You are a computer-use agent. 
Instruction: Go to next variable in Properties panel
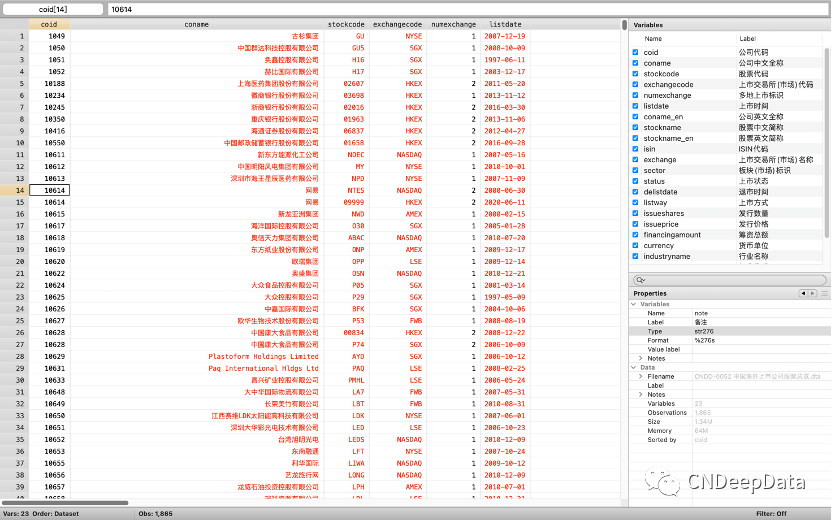click(x=812, y=293)
